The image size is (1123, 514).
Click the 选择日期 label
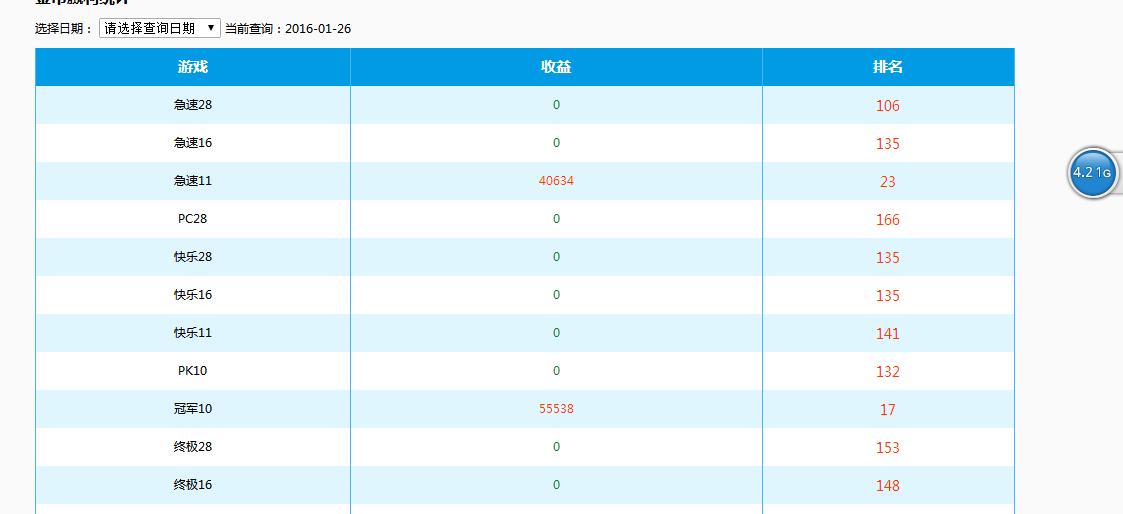point(64,29)
